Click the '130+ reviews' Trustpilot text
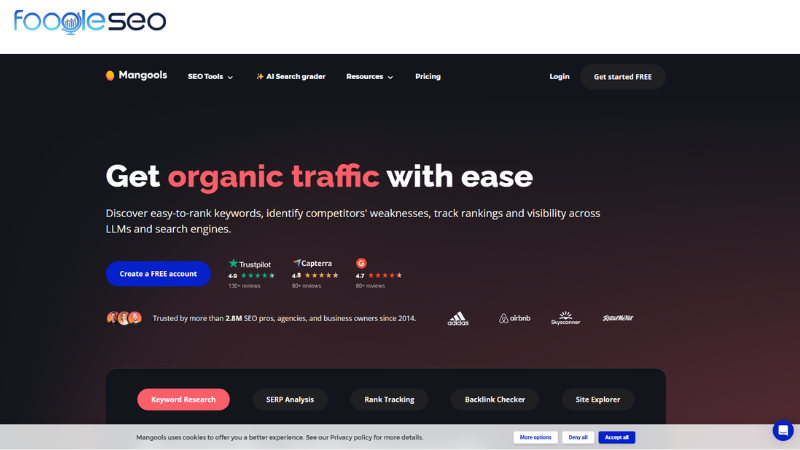 (244, 286)
